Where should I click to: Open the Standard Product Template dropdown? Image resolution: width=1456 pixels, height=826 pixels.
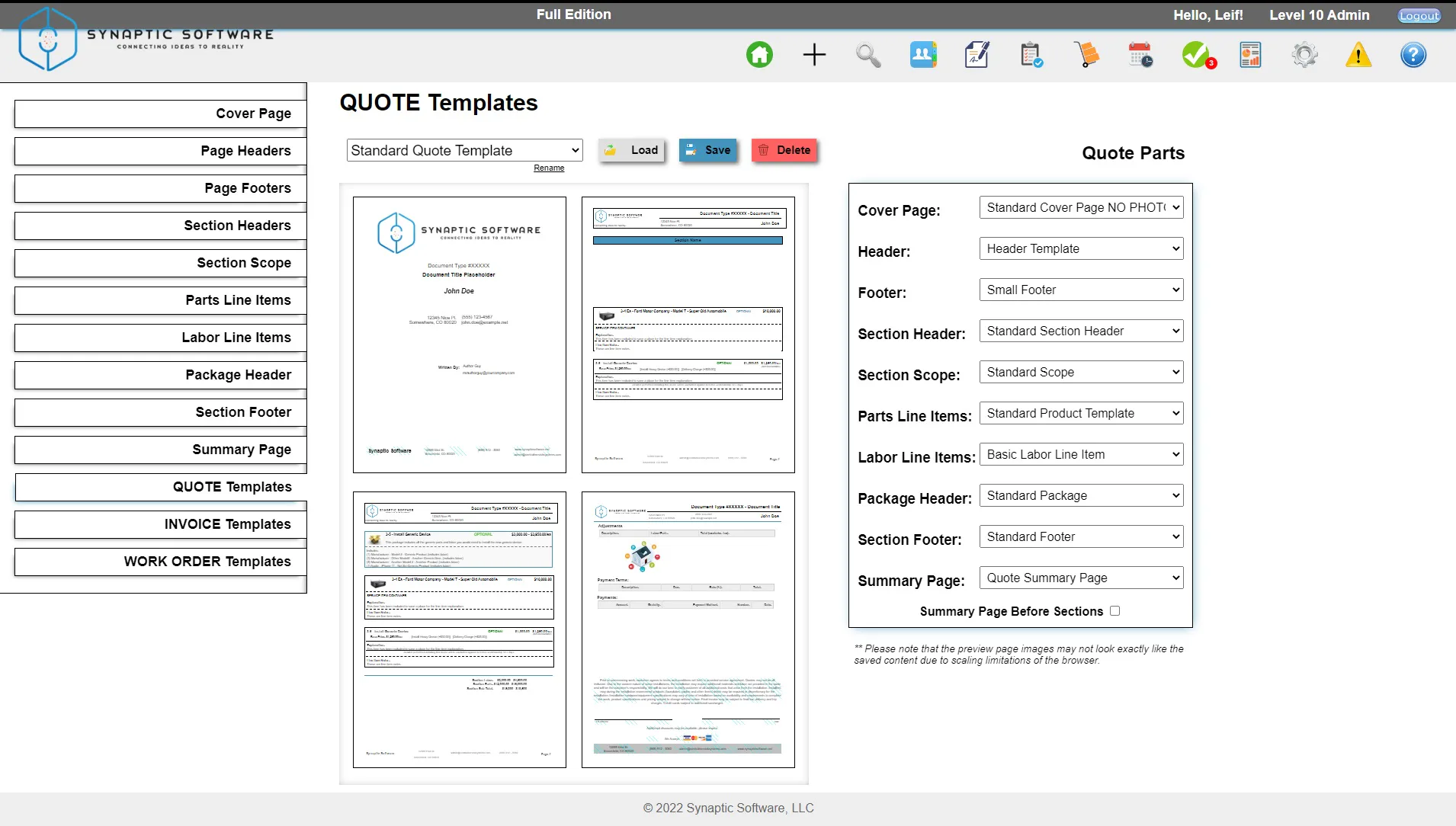(x=1081, y=413)
